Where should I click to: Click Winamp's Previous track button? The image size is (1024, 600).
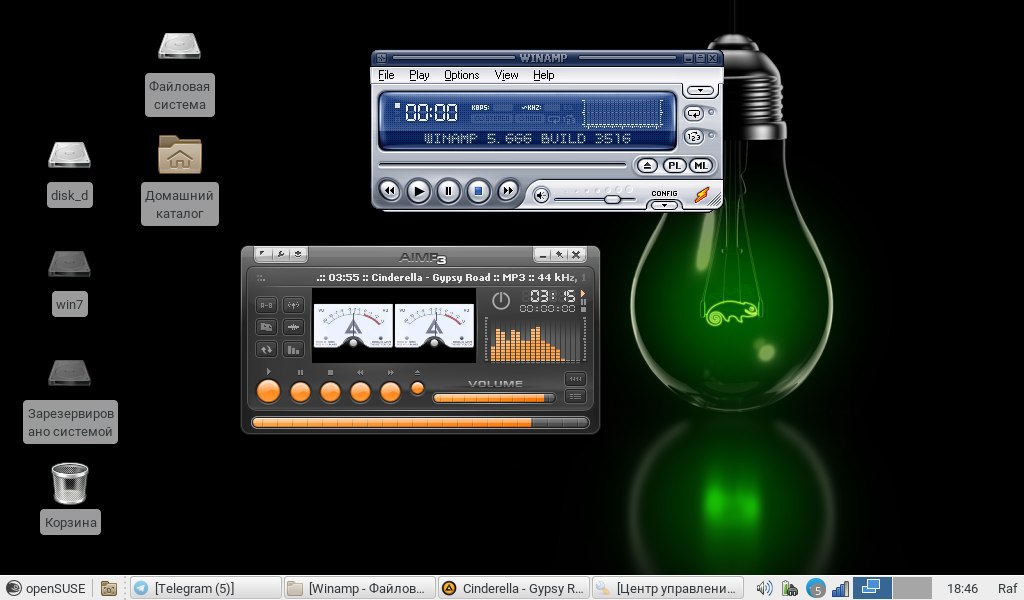389,191
